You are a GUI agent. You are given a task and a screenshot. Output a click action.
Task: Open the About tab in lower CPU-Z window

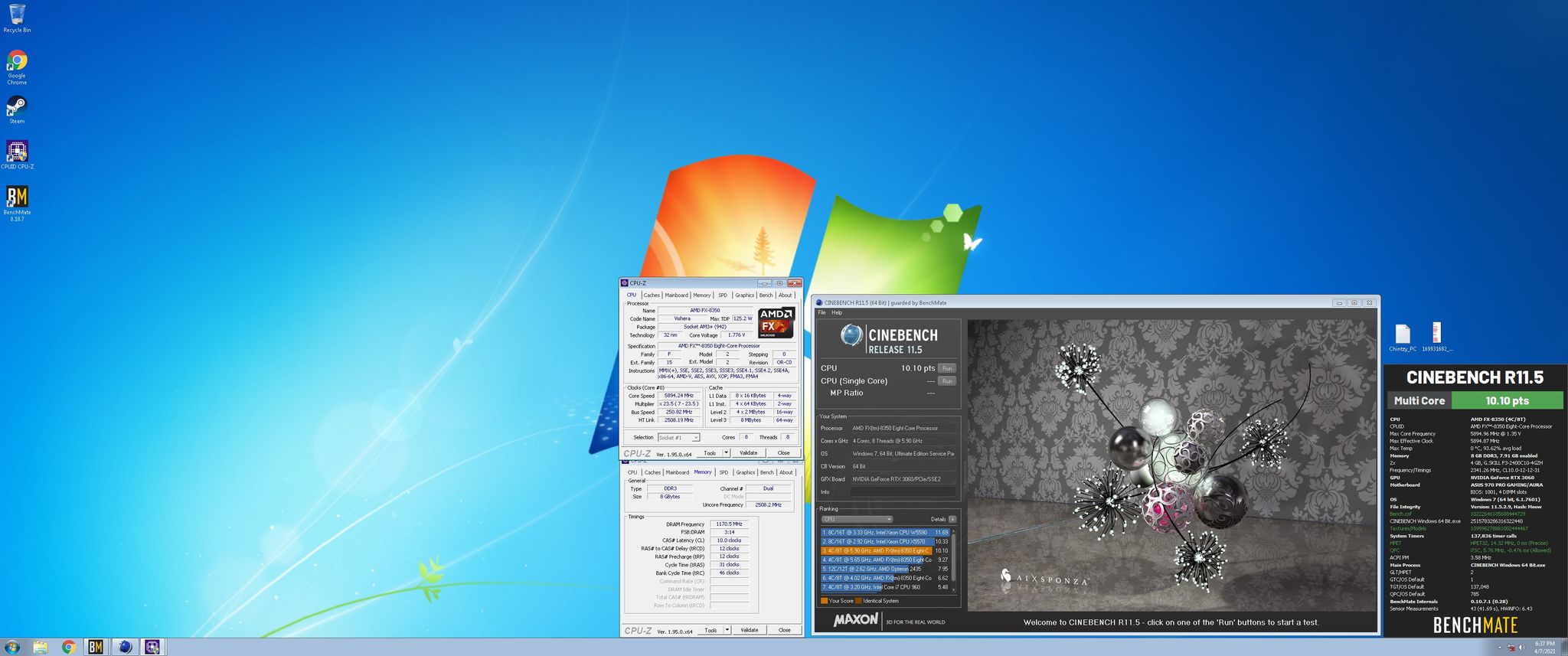click(x=786, y=472)
